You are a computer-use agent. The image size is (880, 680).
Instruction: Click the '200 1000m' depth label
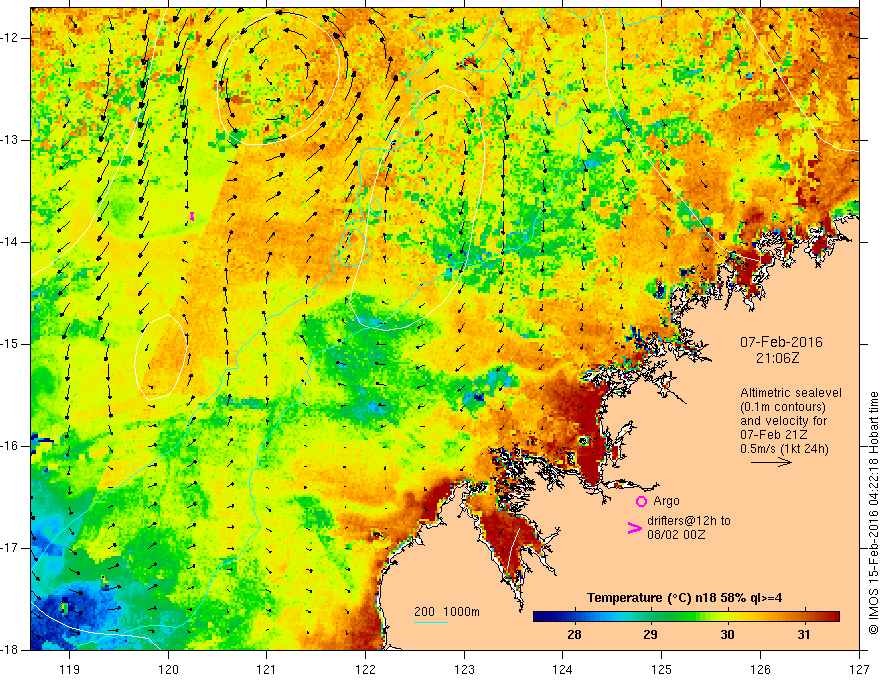coord(447,612)
